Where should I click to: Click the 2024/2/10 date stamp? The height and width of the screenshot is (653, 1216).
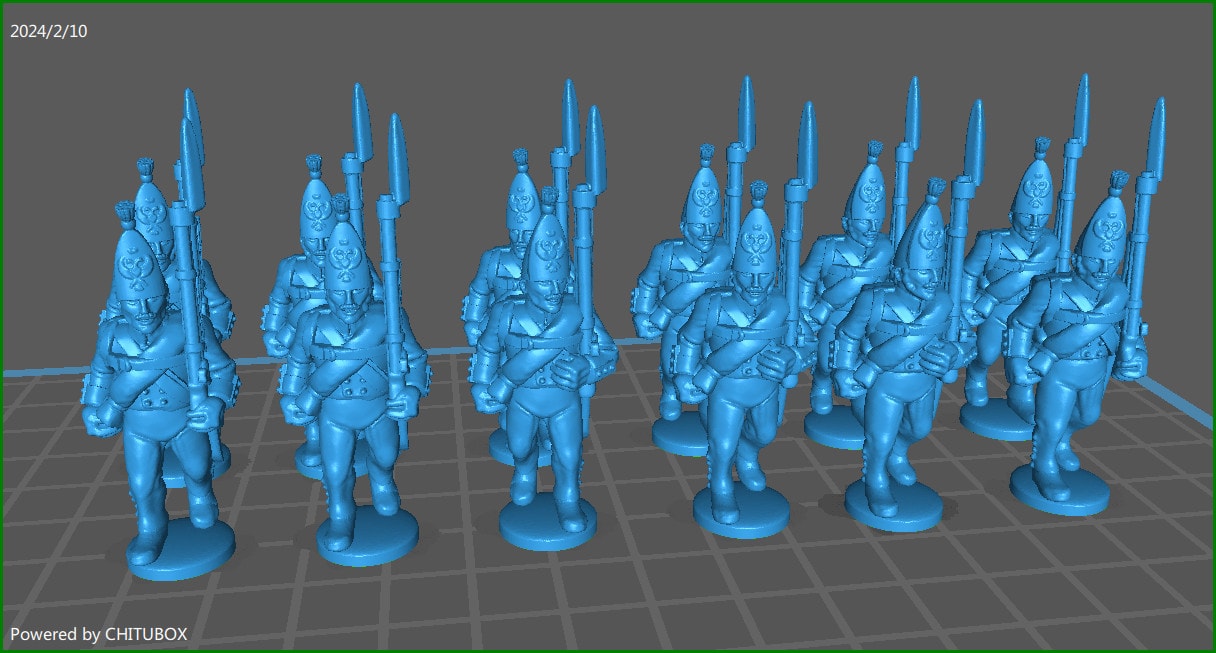click(47, 30)
